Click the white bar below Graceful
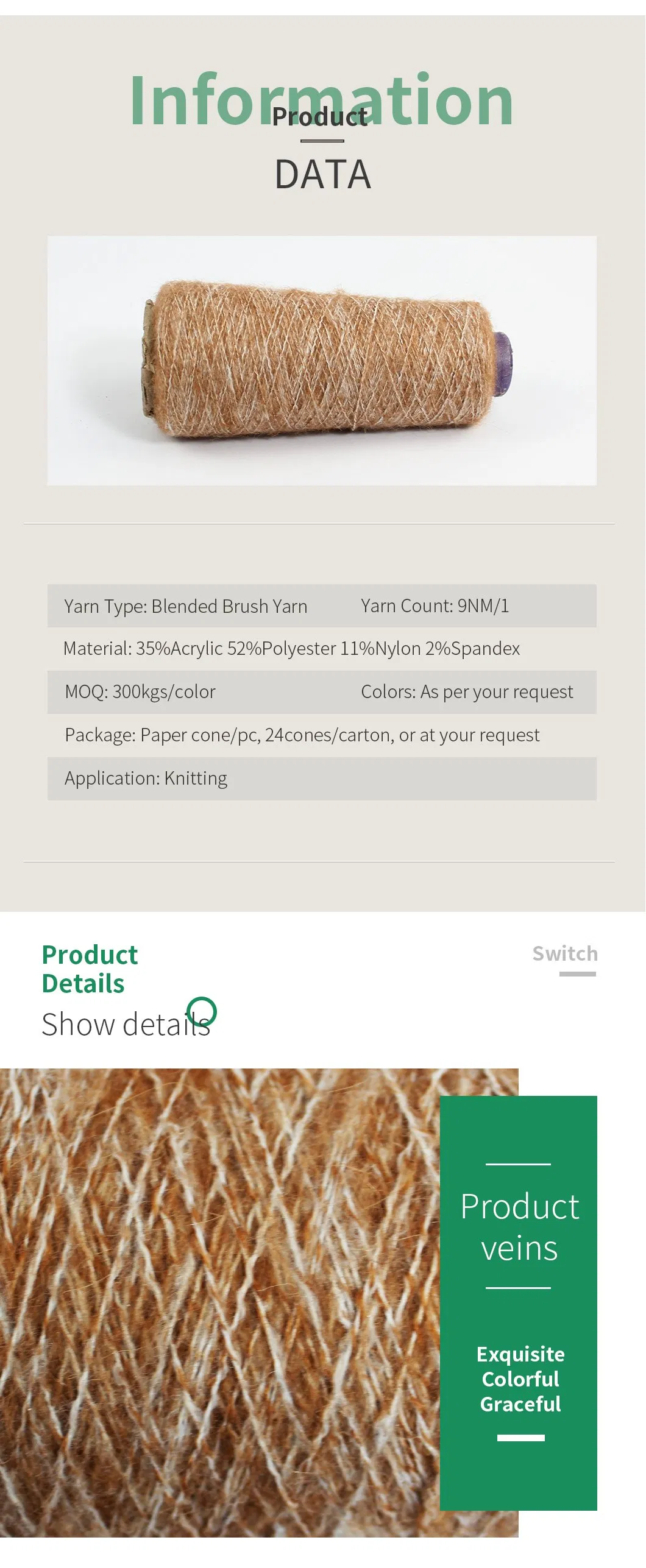This screenshot has width=646, height=1568. click(520, 1438)
